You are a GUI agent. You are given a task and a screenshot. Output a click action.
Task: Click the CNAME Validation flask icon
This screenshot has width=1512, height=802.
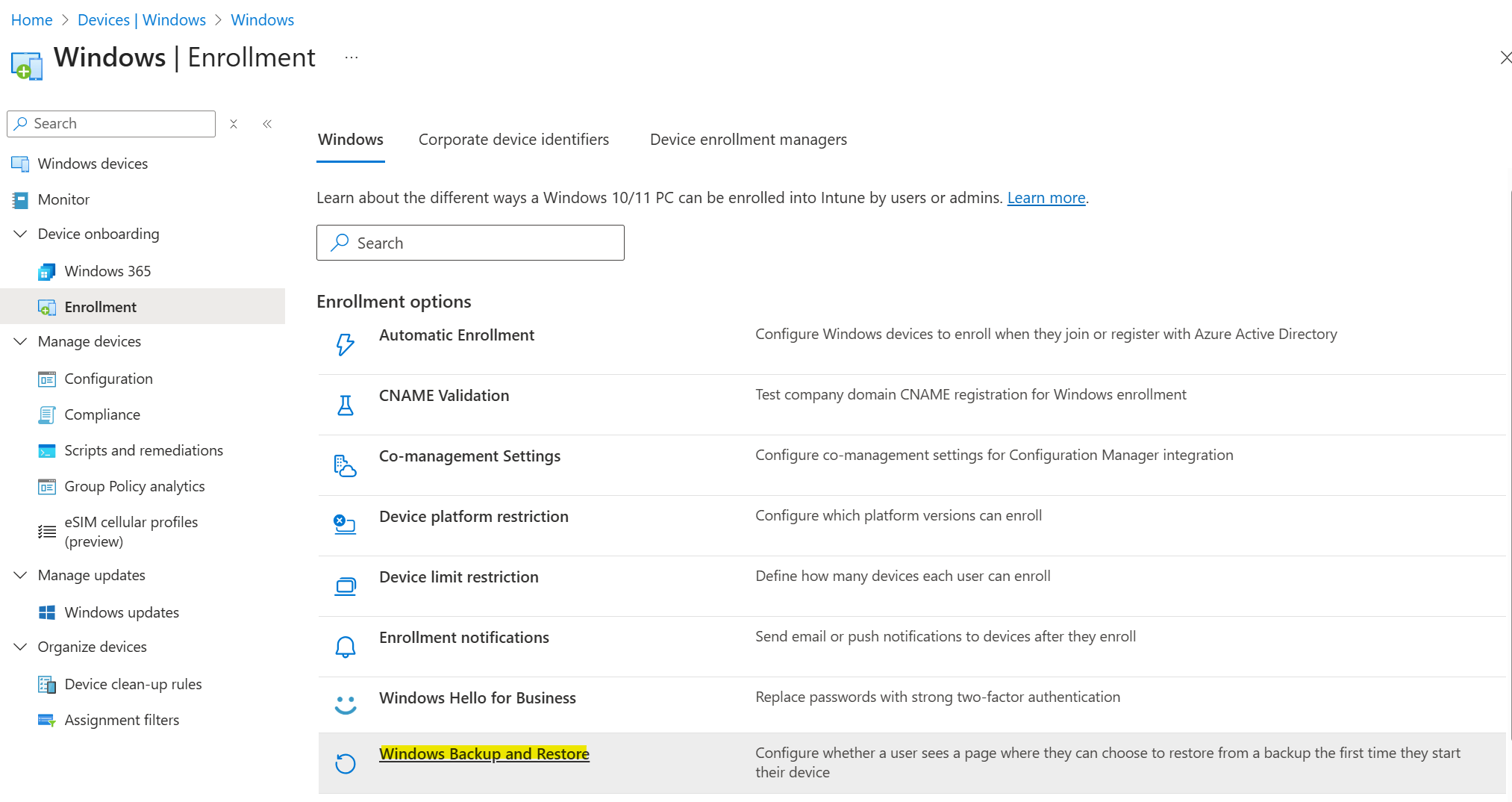pyautogui.click(x=345, y=404)
